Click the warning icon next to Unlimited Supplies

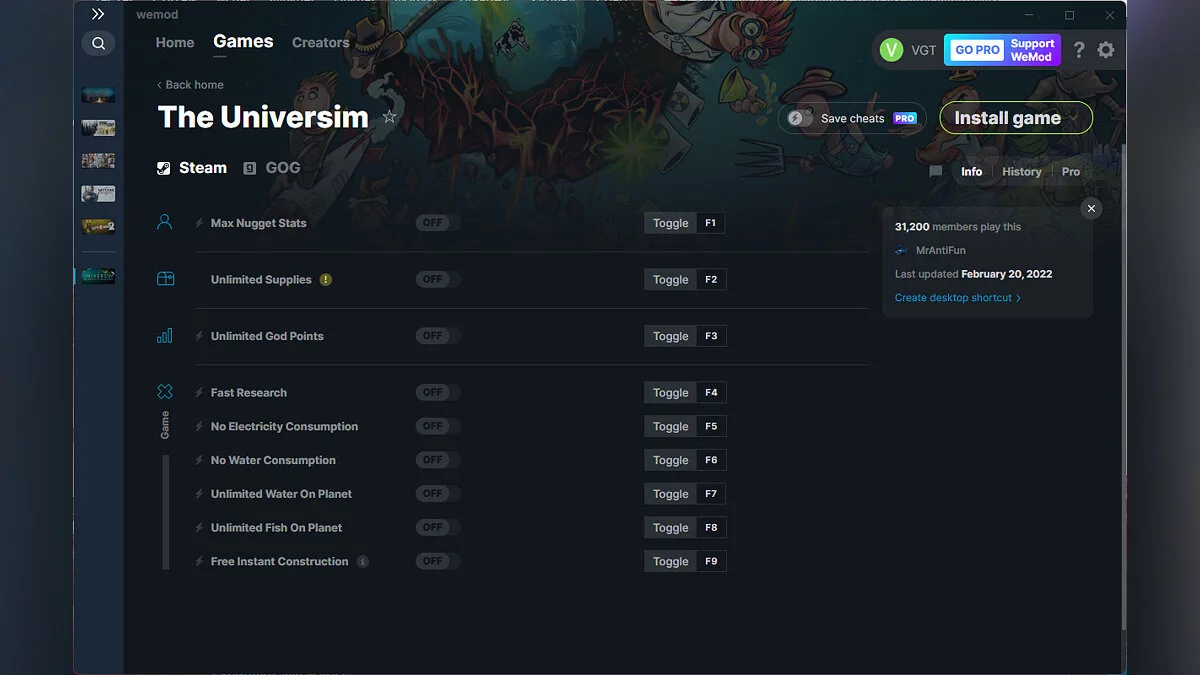(325, 280)
